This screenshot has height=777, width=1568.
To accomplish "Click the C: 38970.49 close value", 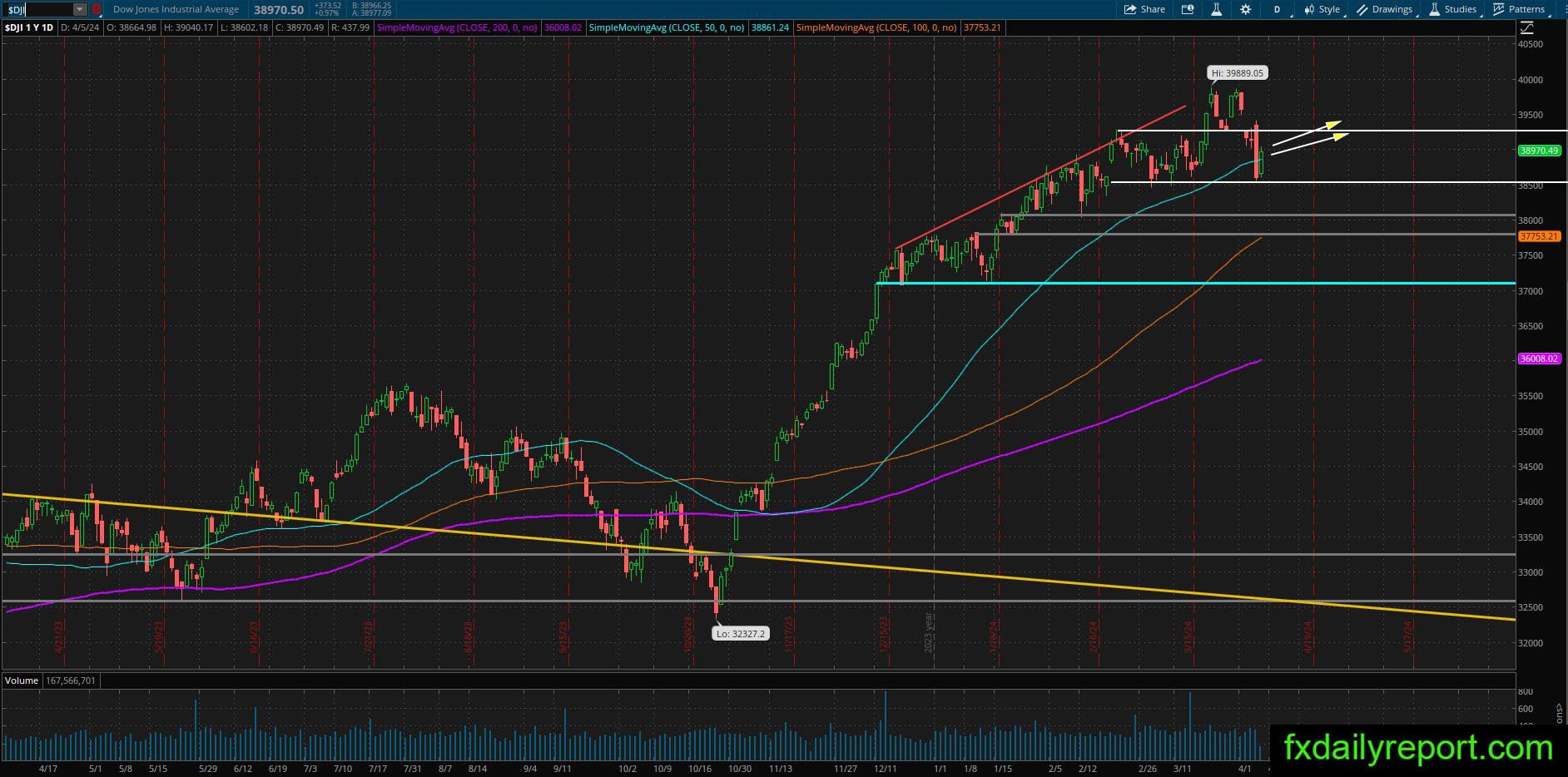I will coord(299,27).
